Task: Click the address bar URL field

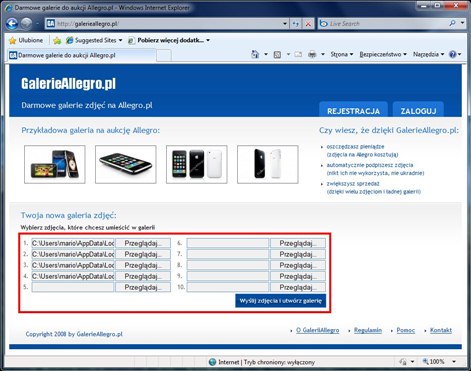Action: click(x=168, y=24)
